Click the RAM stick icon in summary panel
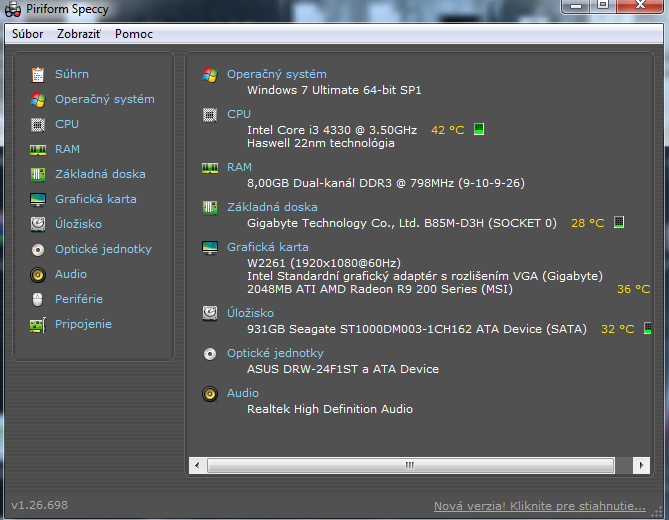The image size is (669, 520). [x=209, y=168]
